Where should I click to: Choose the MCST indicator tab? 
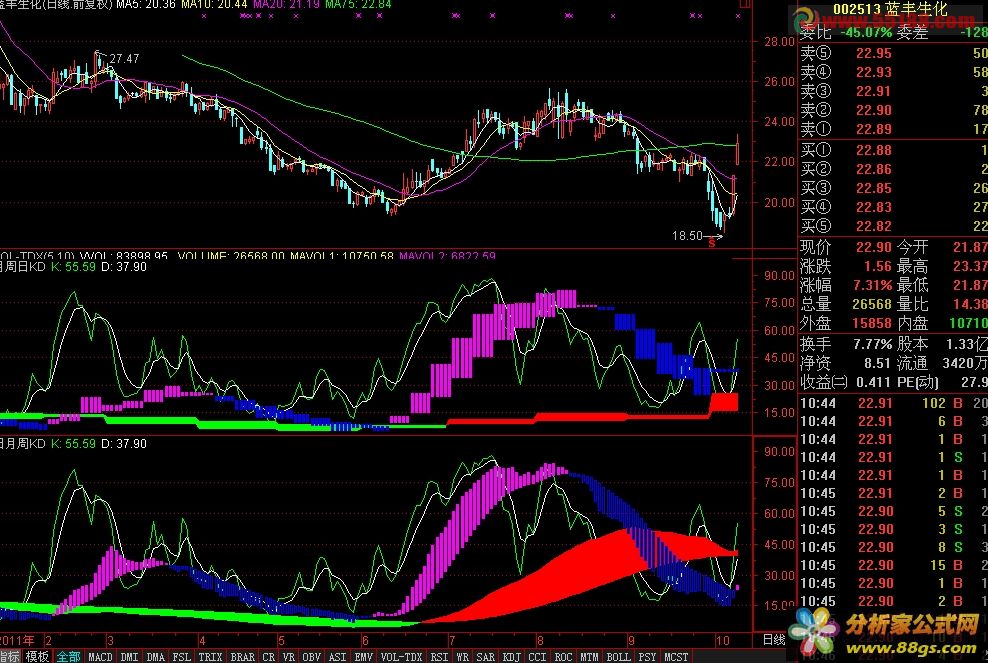tap(676, 656)
